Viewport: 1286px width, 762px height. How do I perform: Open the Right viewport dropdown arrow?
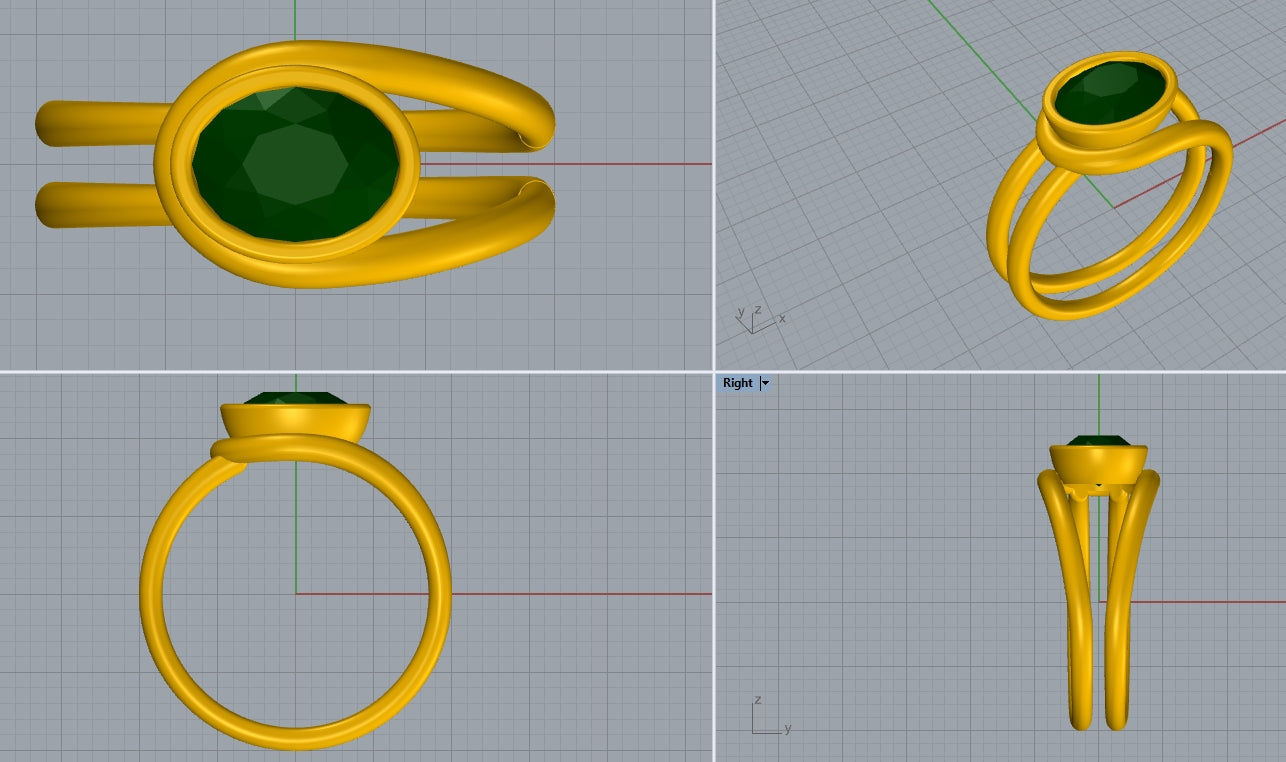click(x=765, y=383)
